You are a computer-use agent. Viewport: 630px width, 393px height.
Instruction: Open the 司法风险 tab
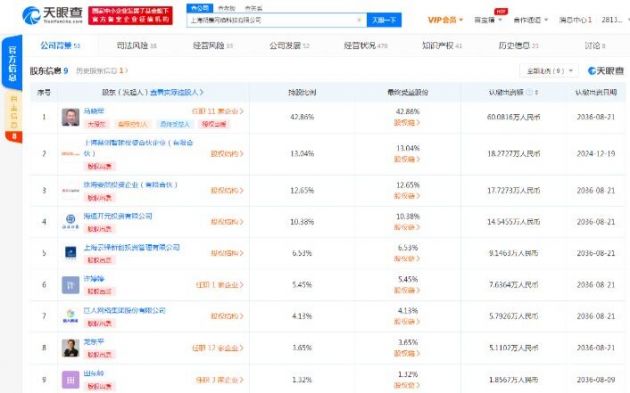click(x=137, y=46)
